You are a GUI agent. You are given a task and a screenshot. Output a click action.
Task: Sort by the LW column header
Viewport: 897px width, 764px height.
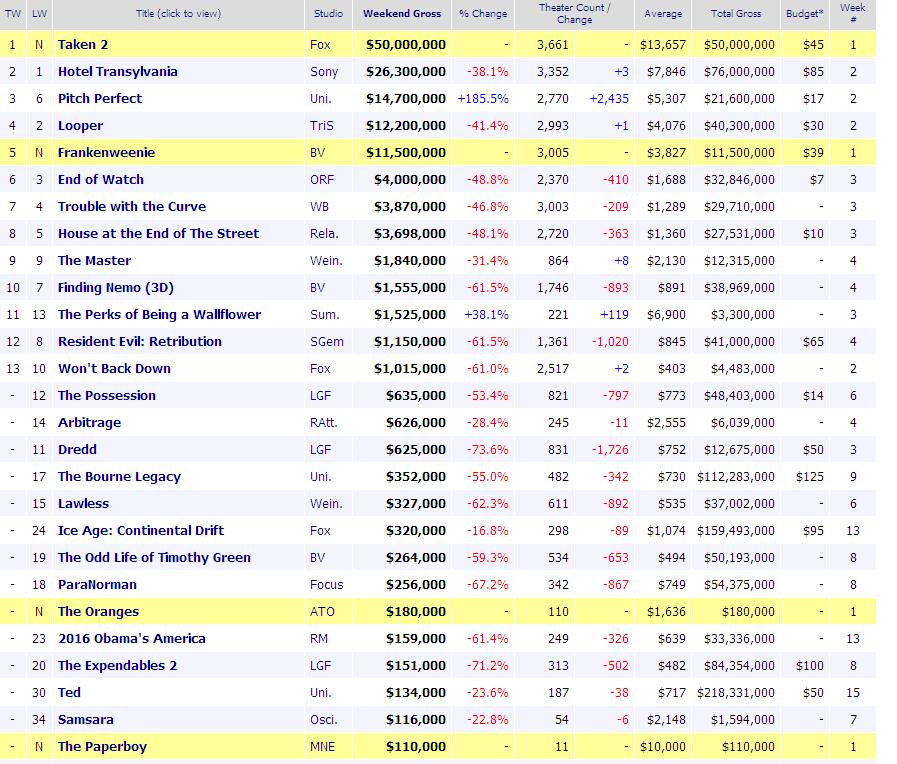click(x=39, y=14)
